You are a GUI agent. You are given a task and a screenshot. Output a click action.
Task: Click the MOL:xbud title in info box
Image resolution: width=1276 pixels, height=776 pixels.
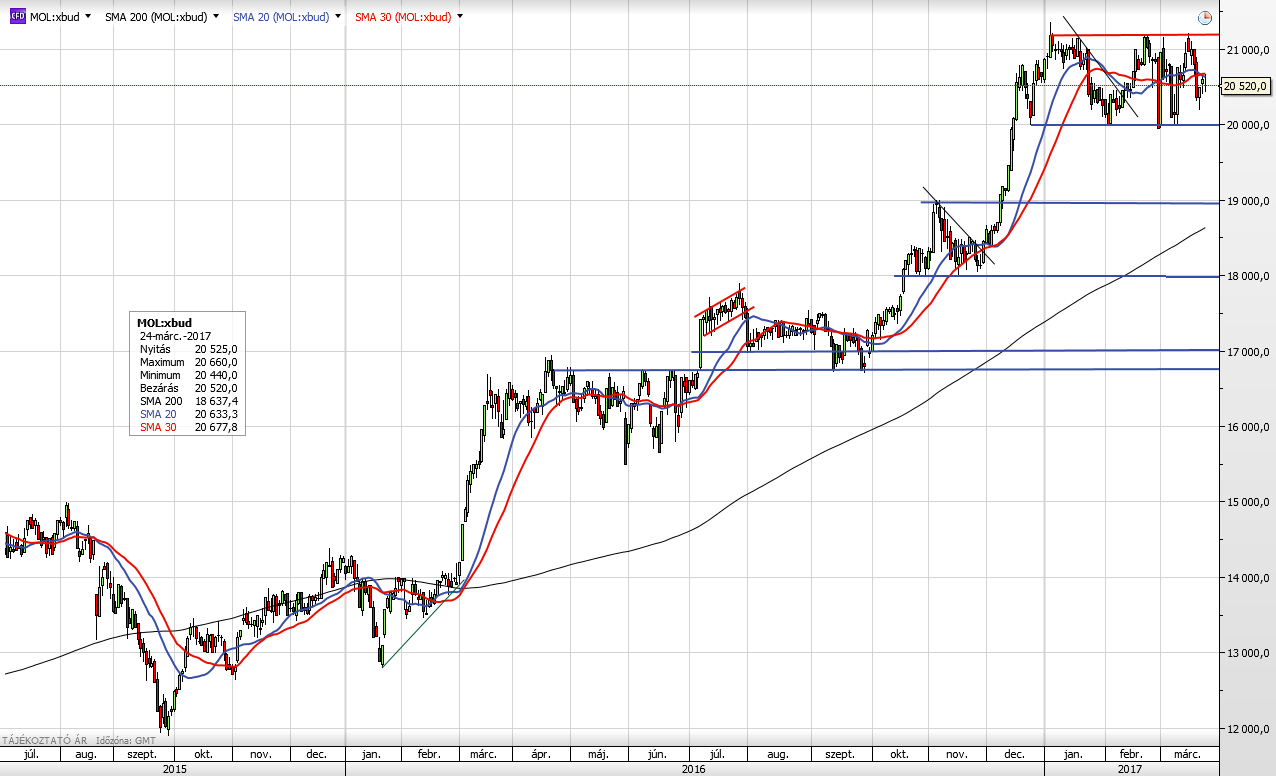coord(163,323)
